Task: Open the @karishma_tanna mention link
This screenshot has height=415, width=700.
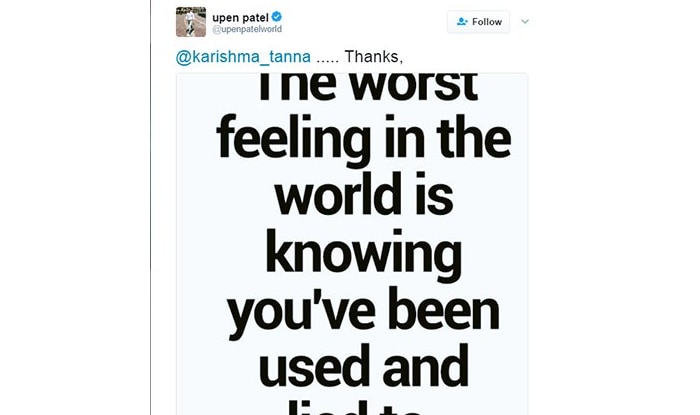Action: (x=243, y=57)
